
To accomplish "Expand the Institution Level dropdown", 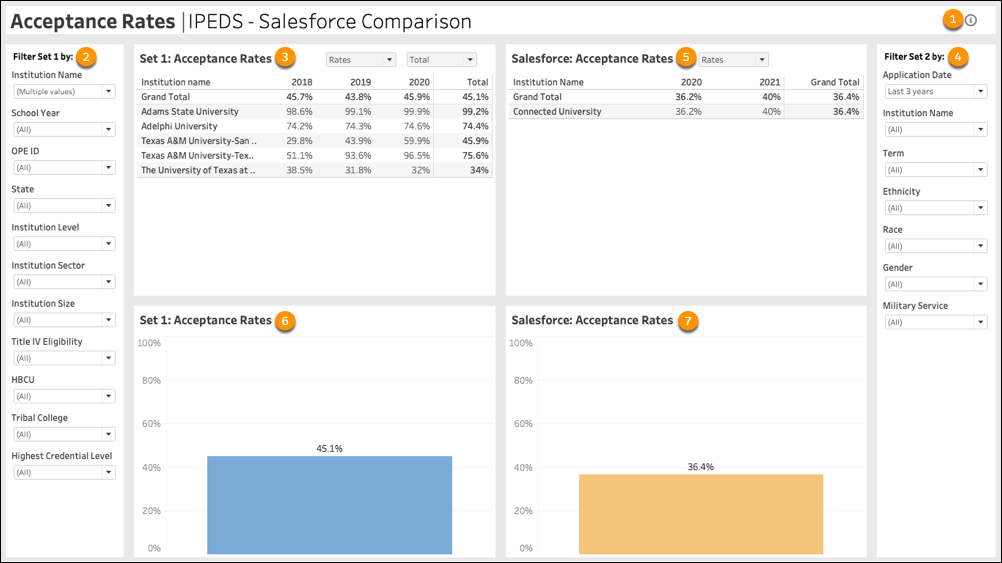I will click(x=64, y=244).
